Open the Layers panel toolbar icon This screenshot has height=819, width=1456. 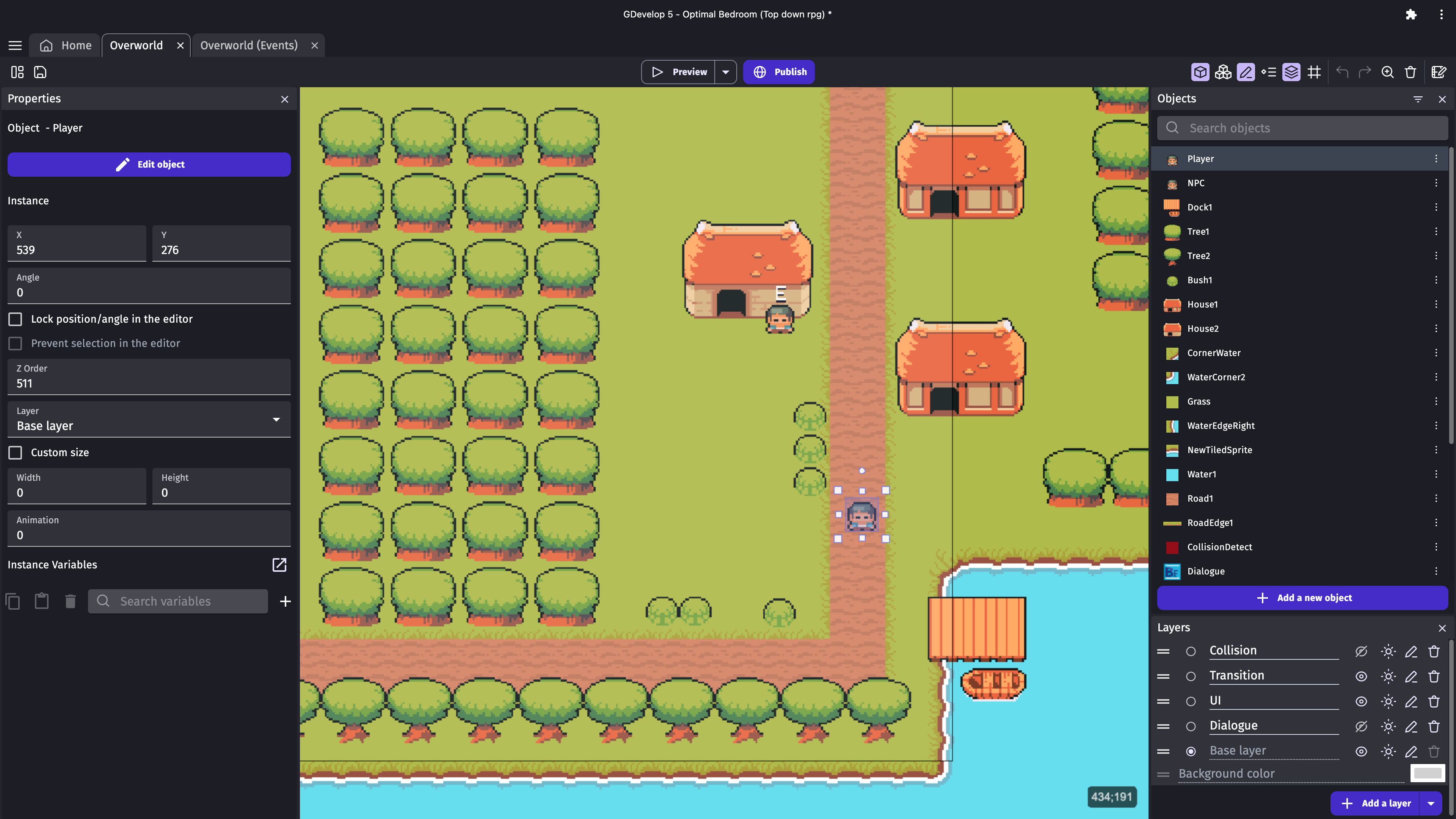[1291, 72]
